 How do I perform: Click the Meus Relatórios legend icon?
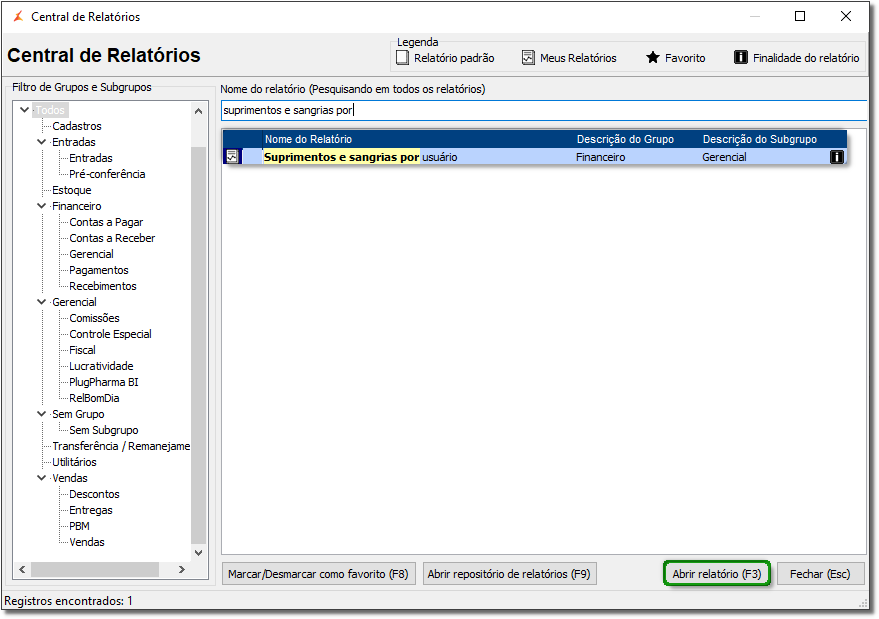pos(528,58)
